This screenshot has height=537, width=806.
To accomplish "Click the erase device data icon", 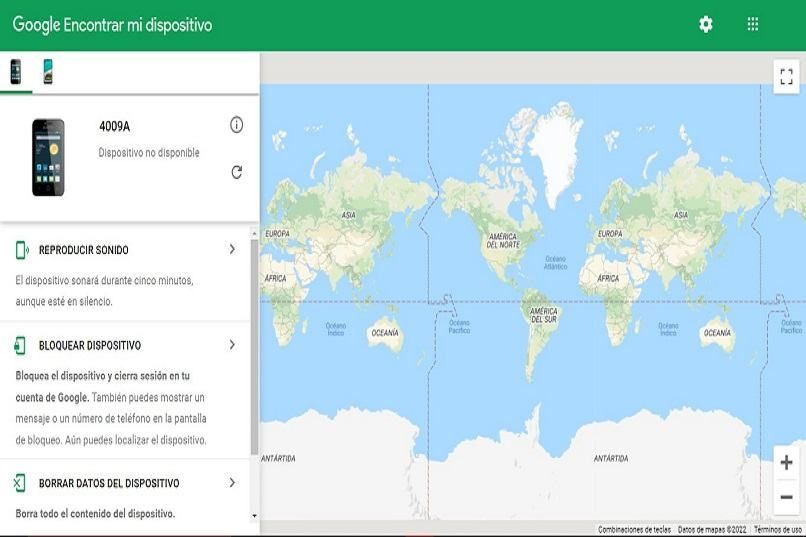I will pyautogui.click(x=20, y=484).
